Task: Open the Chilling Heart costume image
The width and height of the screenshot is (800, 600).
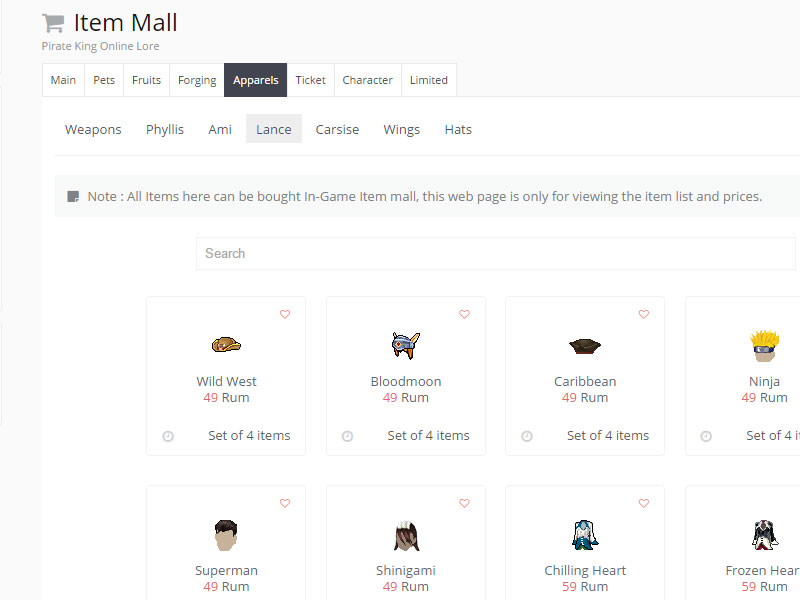Action: click(x=585, y=535)
